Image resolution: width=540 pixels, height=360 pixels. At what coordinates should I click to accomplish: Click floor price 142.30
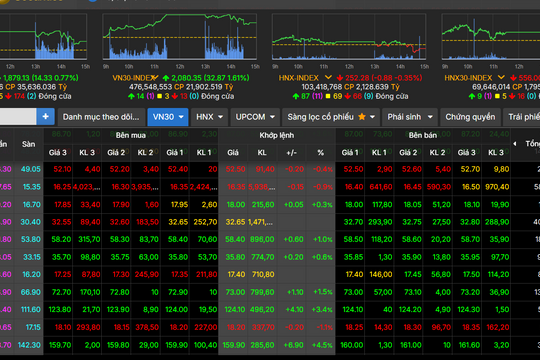pyautogui.click(x=29, y=344)
